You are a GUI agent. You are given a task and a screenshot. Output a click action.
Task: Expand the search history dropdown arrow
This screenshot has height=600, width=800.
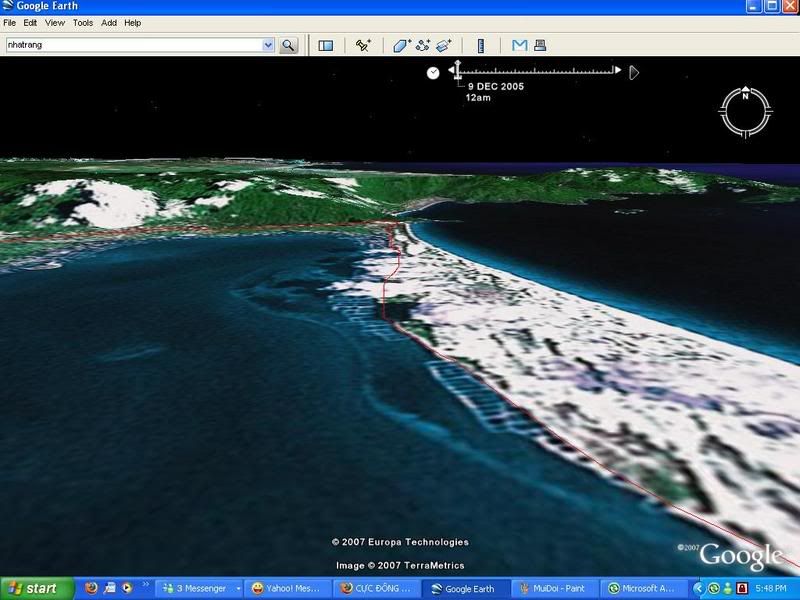[x=268, y=45]
